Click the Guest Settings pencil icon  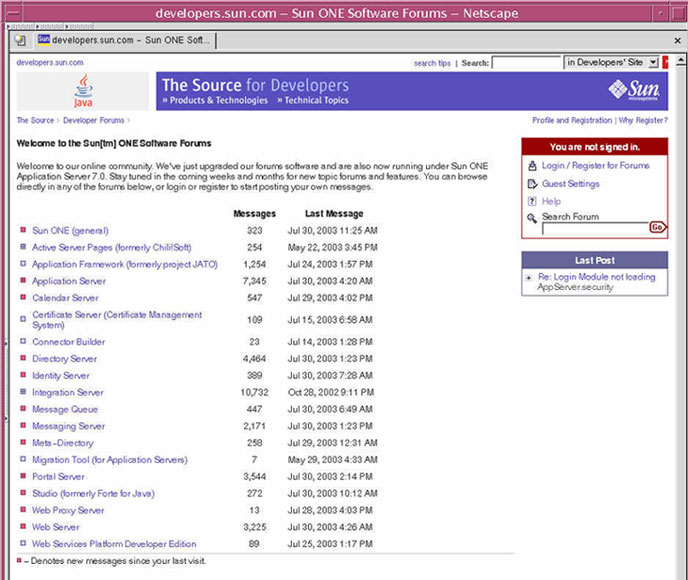coord(532,184)
